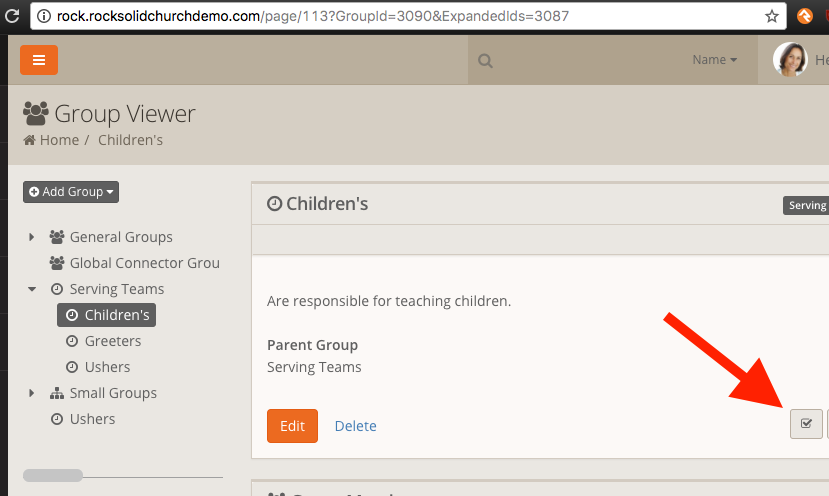Bookmark page with the star icon
The height and width of the screenshot is (496, 829).
click(x=771, y=16)
